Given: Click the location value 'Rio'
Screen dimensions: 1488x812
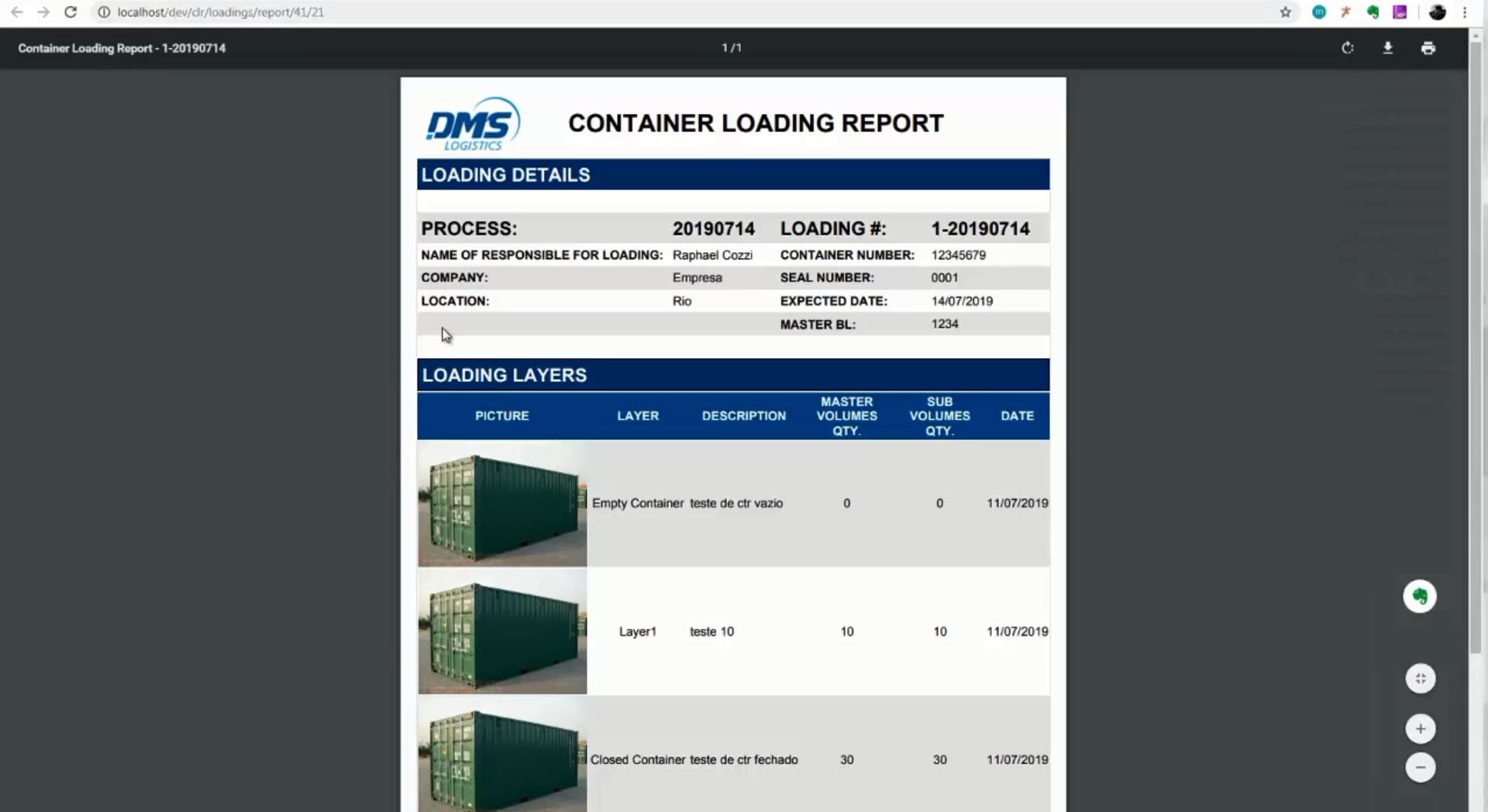Looking at the screenshot, I should click(681, 301).
